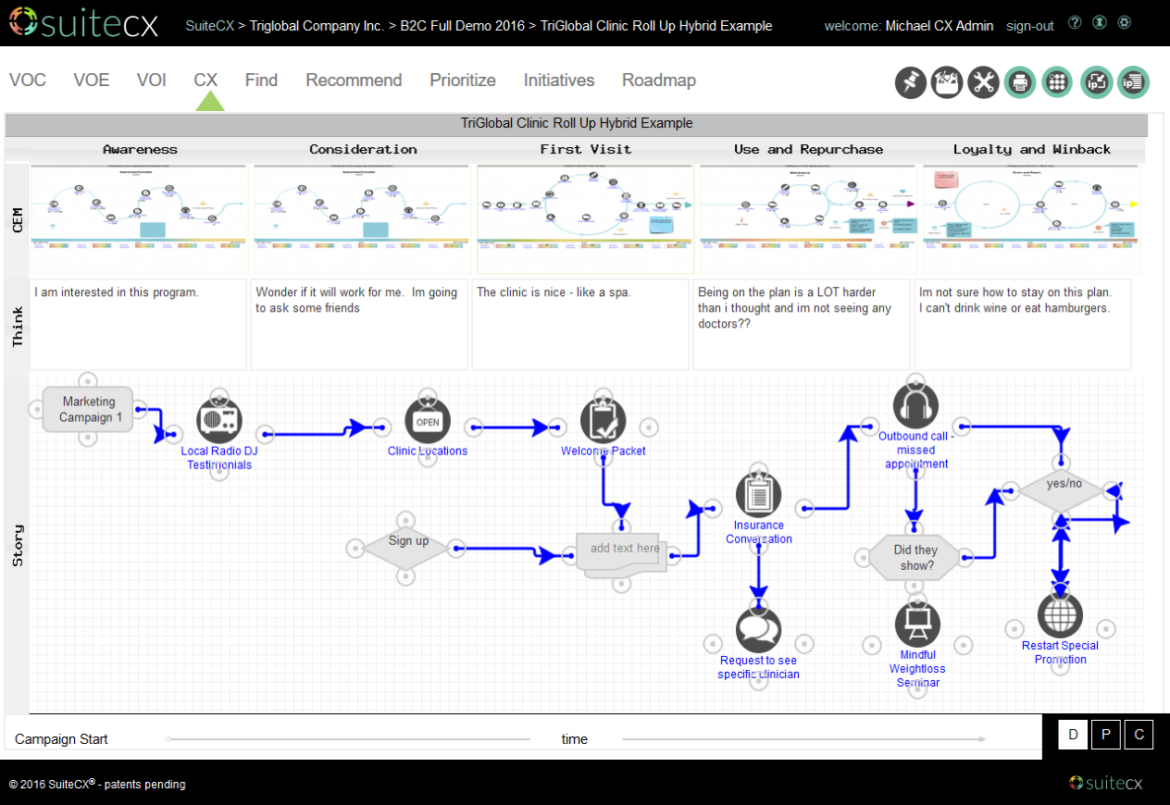Click the Restart Special Promotion globe icon
This screenshot has height=805, width=1170.
(x=1060, y=615)
